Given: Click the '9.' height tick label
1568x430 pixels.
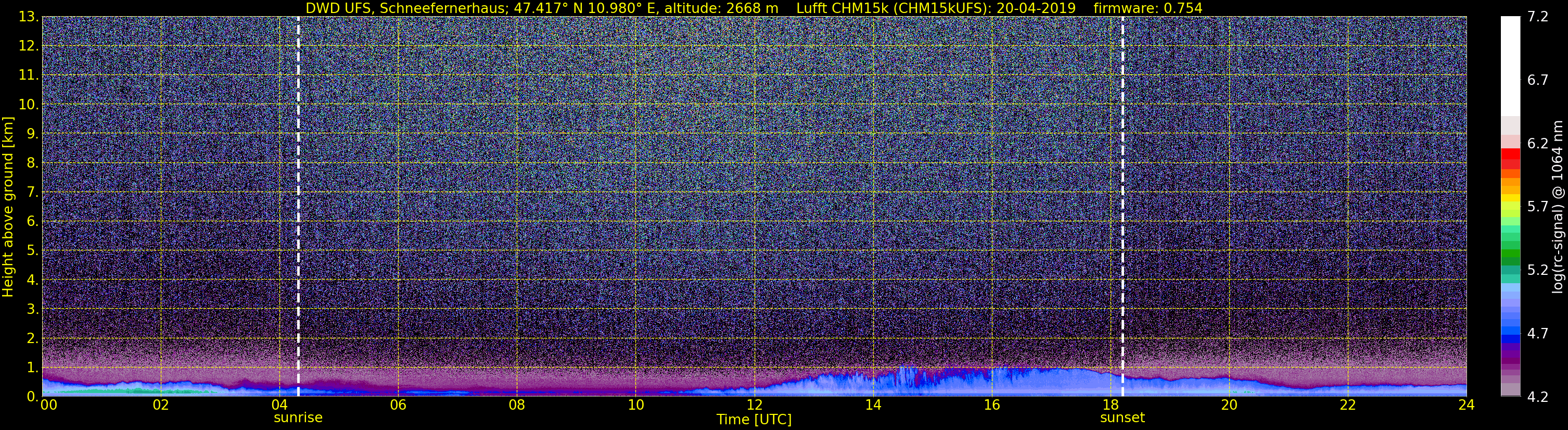Looking at the screenshot, I should pos(33,134).
